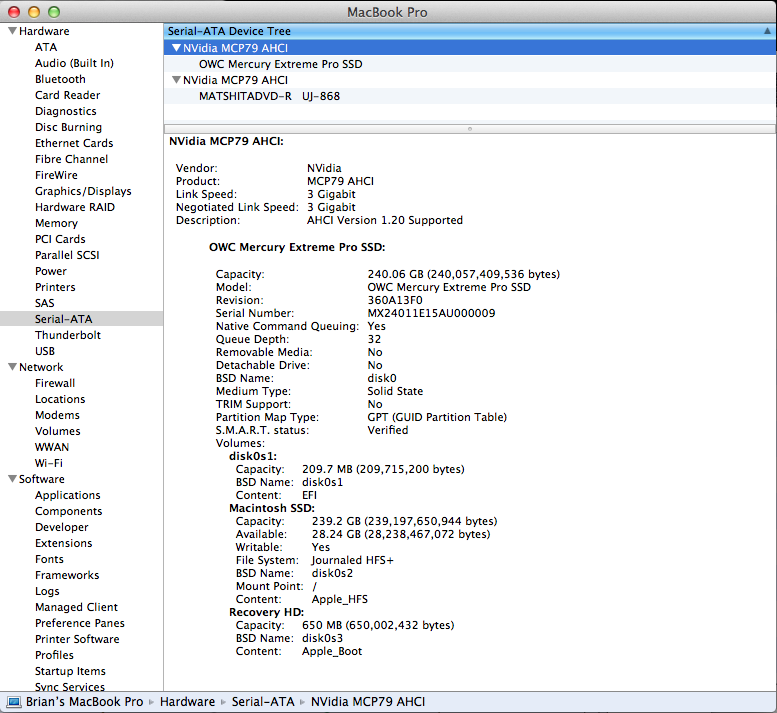777x713 pixels.
Task: Open Developer under Software
Action: coord(61,527)
